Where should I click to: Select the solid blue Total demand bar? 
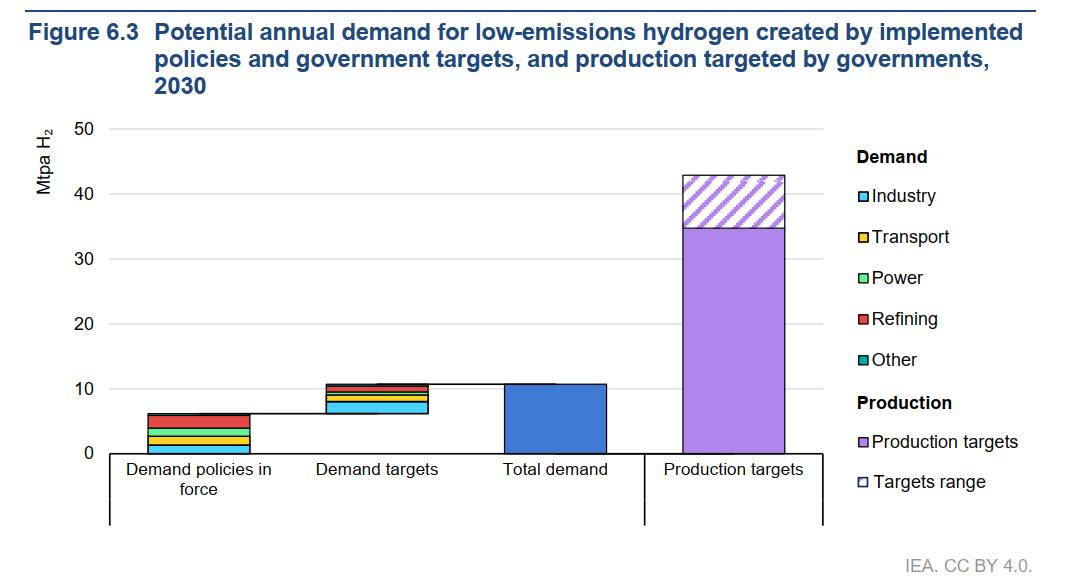point(555,419)
